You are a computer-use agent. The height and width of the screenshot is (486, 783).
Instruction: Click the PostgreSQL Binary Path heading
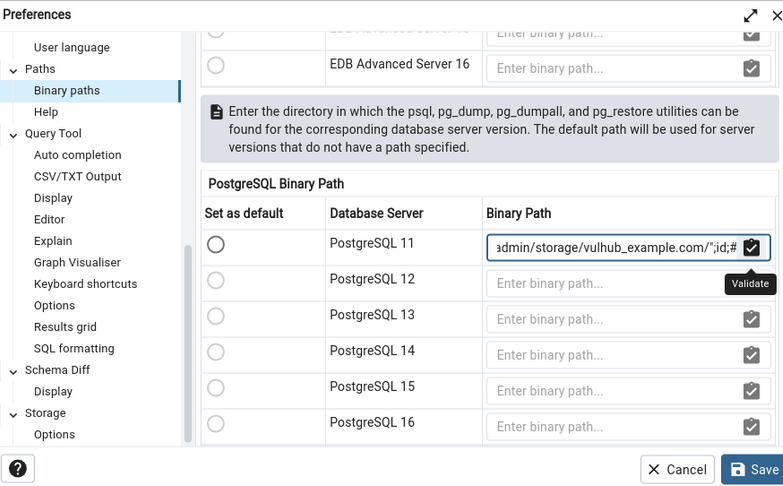click(x=276, y=184)
